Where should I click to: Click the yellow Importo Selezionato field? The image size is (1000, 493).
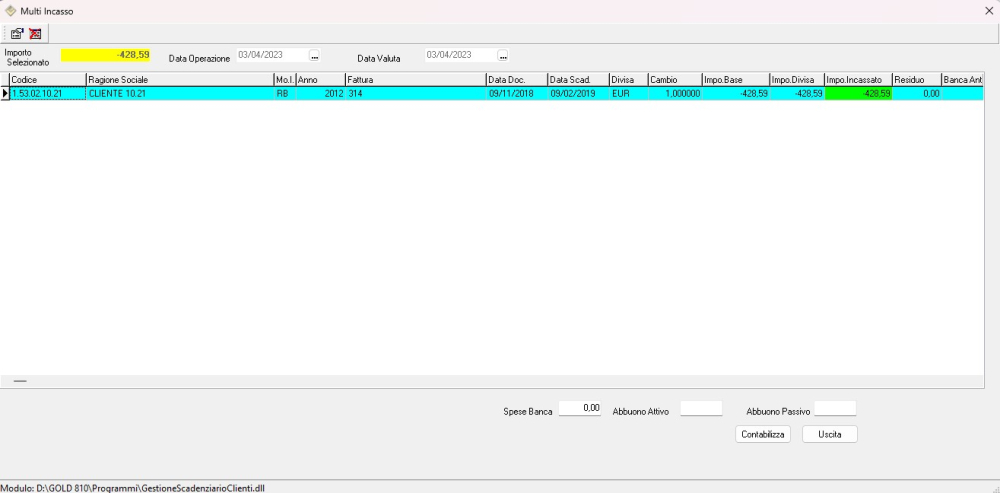pos(106,55)
